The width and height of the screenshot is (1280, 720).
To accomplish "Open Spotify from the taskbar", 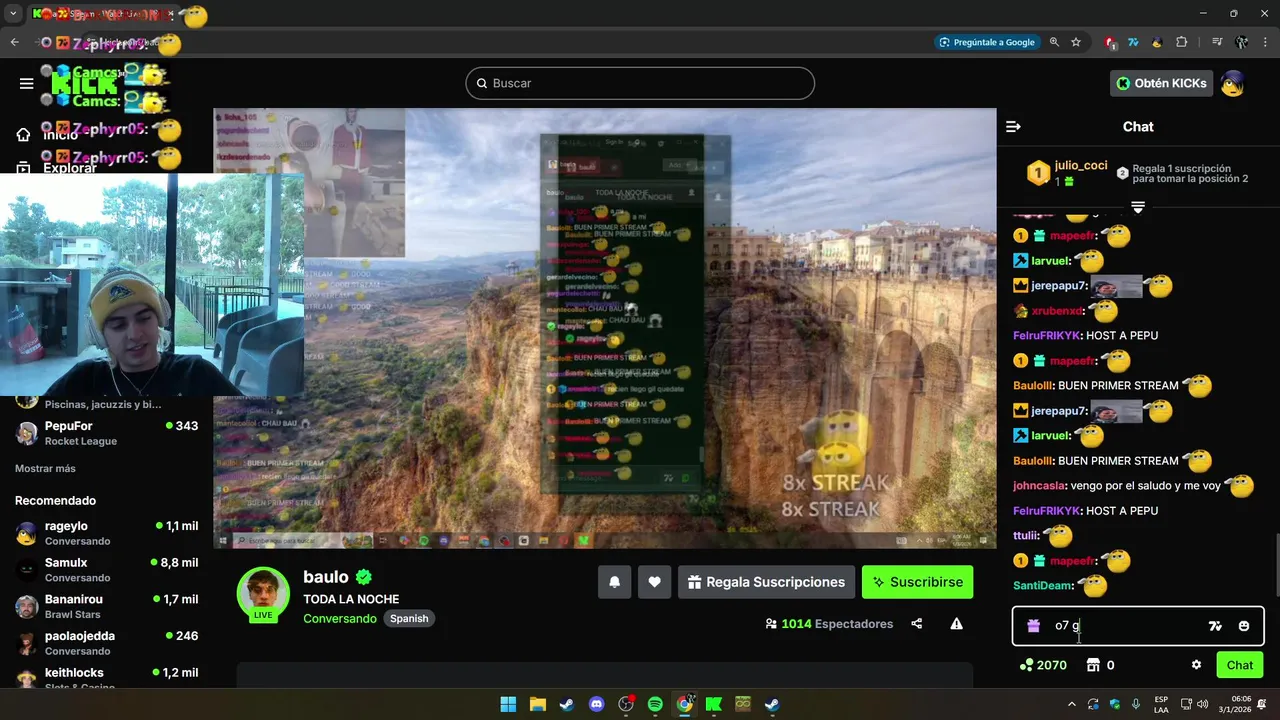I will point(655,704).
